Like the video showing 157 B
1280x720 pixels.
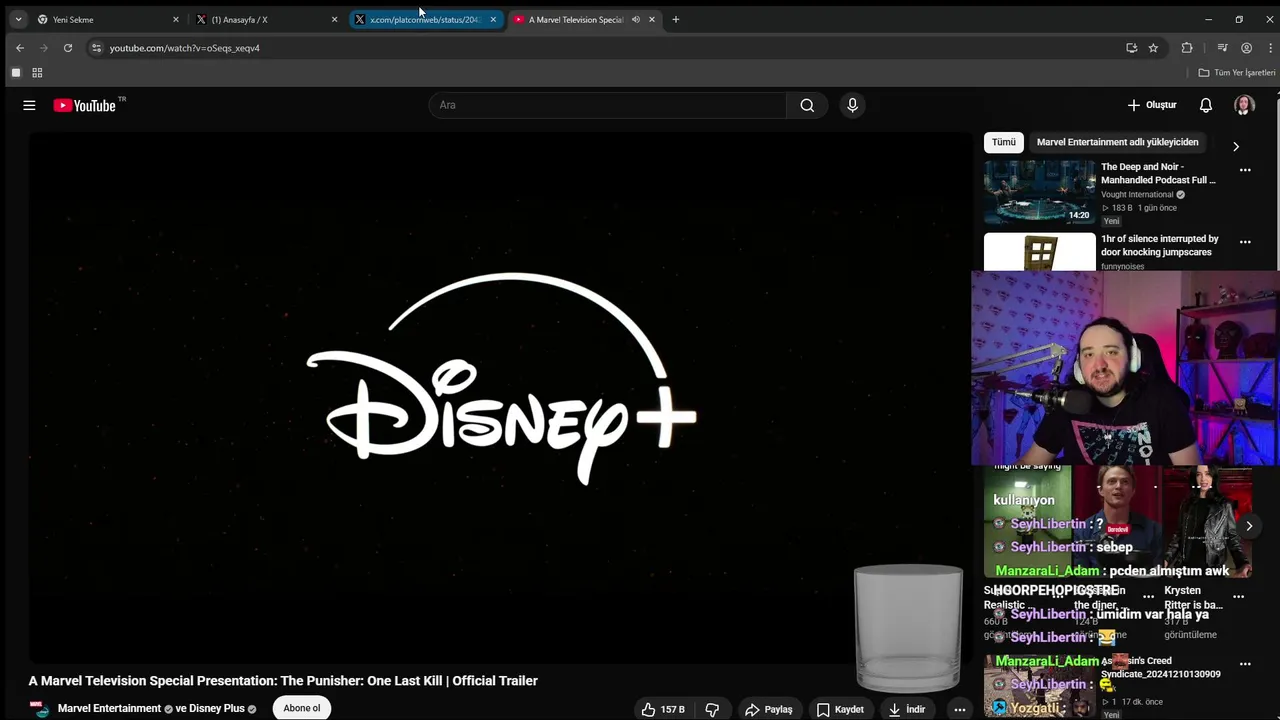(x=663, y=709)
